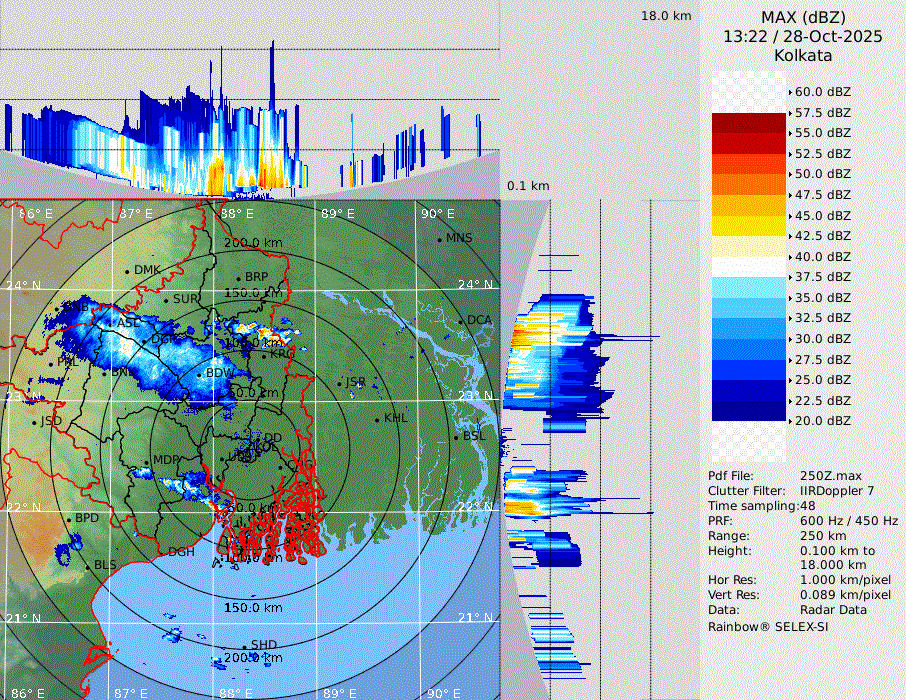Select the SHD station marker
The height and width of the screenshot is (700, 906).
pos(244,646)
